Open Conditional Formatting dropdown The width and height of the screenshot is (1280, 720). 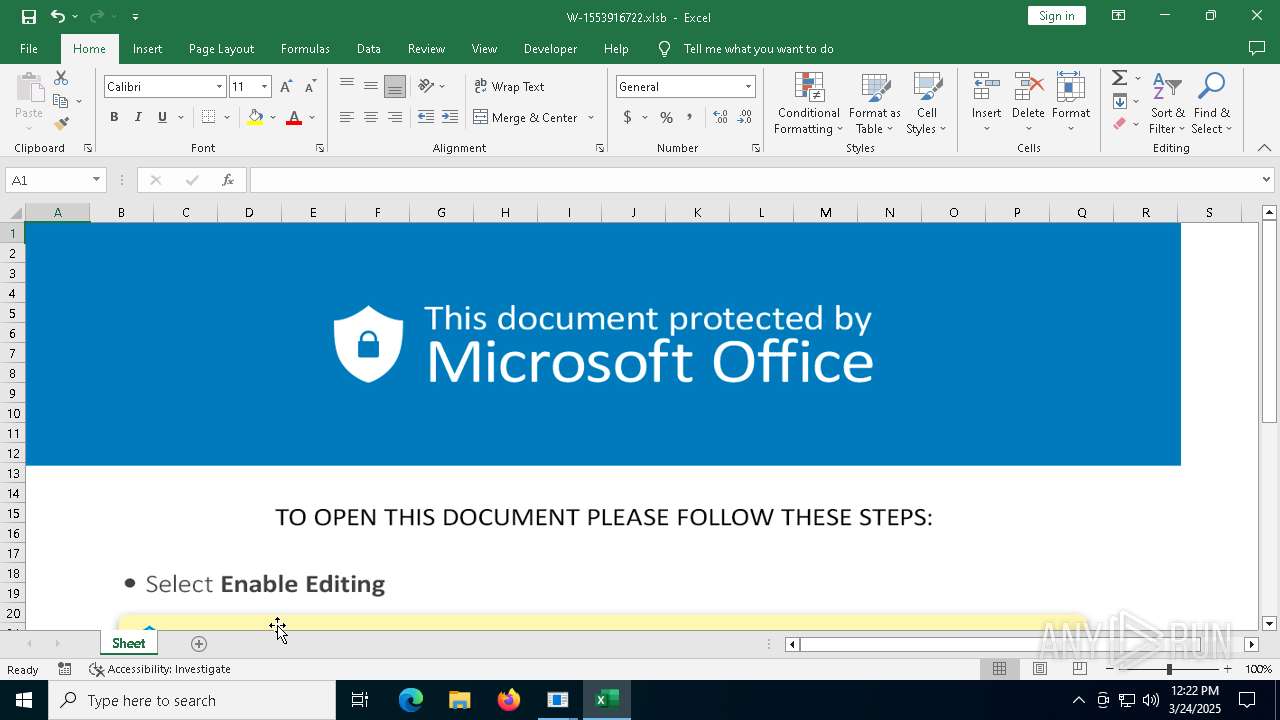click(809, 103)
